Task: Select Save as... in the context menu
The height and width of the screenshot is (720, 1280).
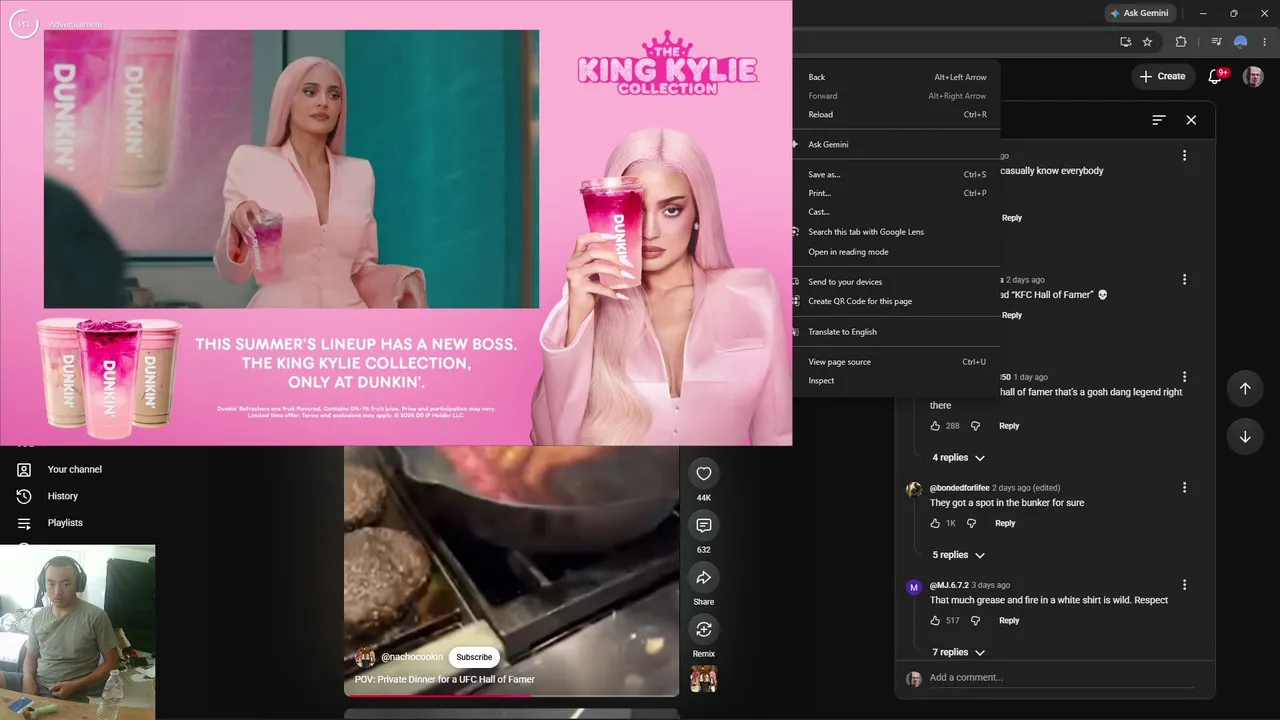Action: point(896,175)
